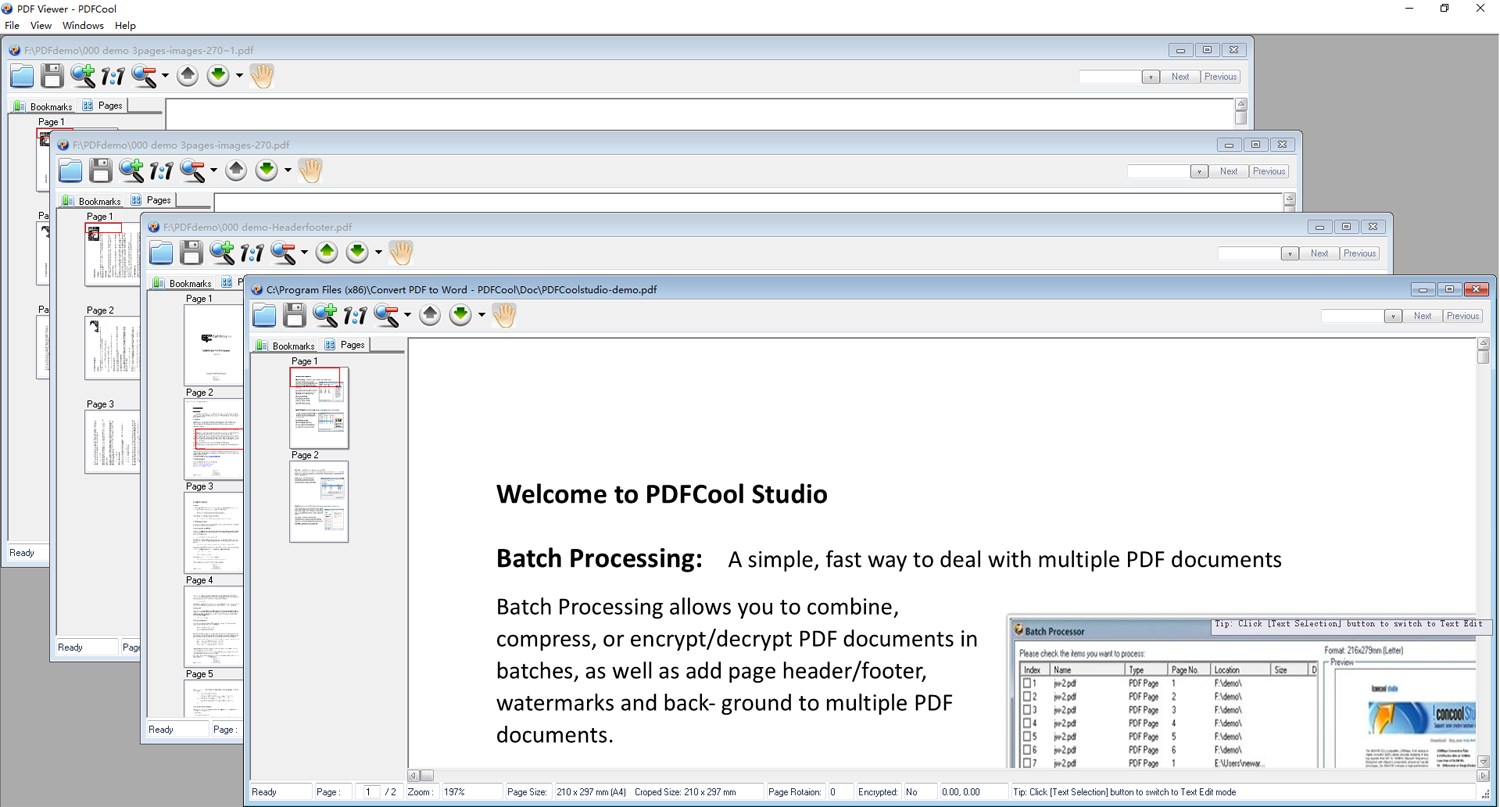Click horizontal scrollbar left arrow in PDFCoolstudio-demo window

(413, 775)
